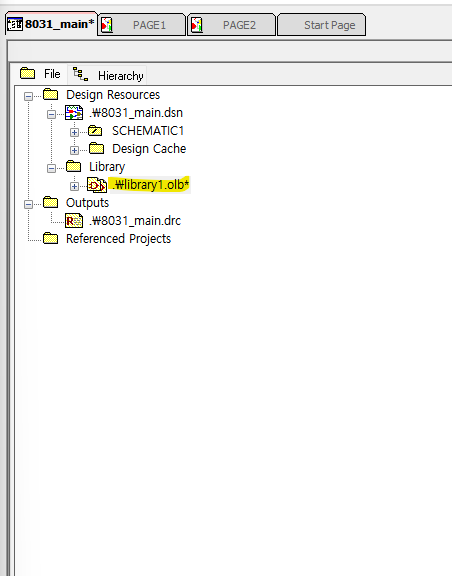Switch to the 8031_main project tab

[51, 24]
